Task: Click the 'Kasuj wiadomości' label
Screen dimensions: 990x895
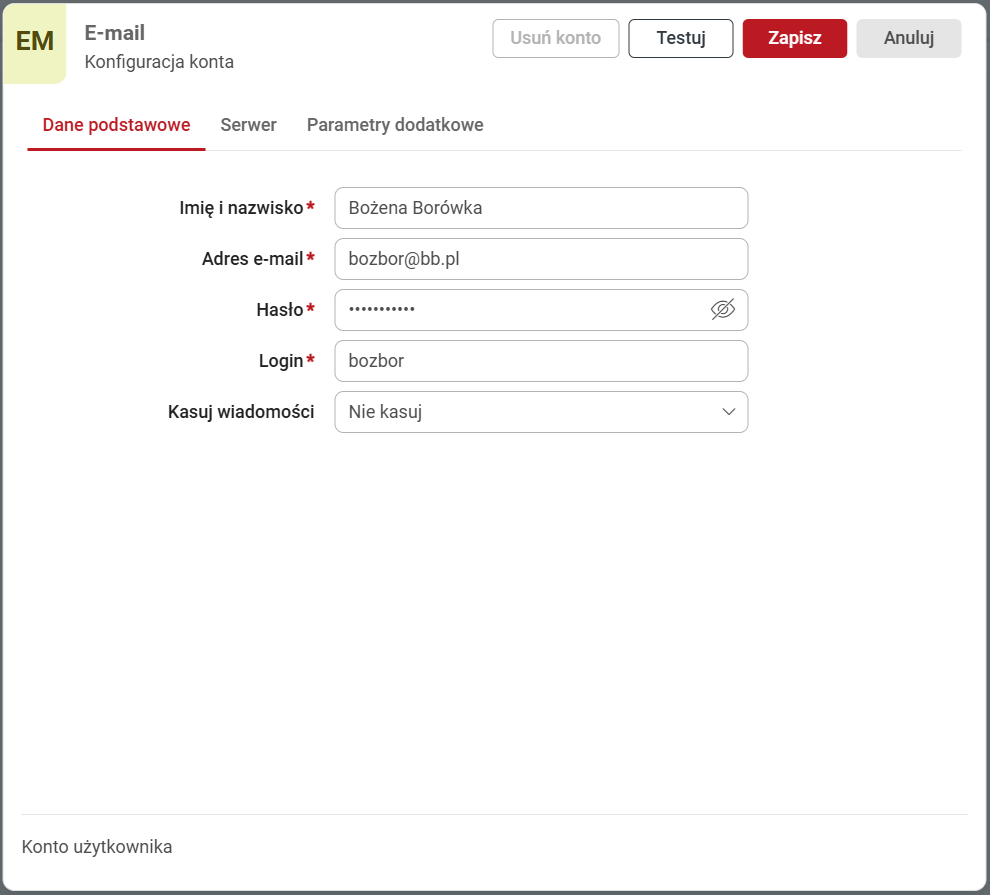Action: (241, 412)
